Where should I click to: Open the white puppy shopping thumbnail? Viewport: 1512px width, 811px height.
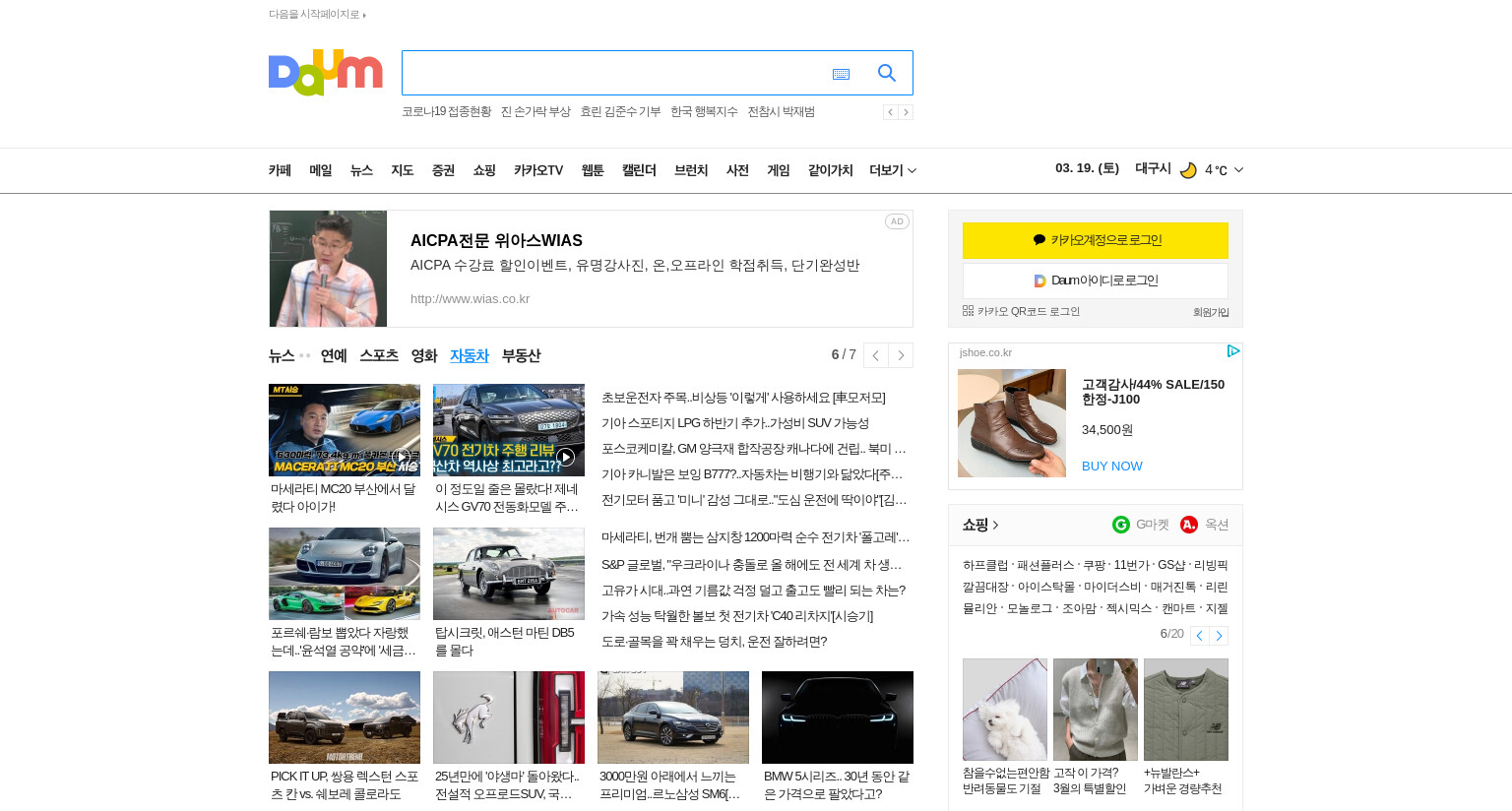[x=1005, y=710]
